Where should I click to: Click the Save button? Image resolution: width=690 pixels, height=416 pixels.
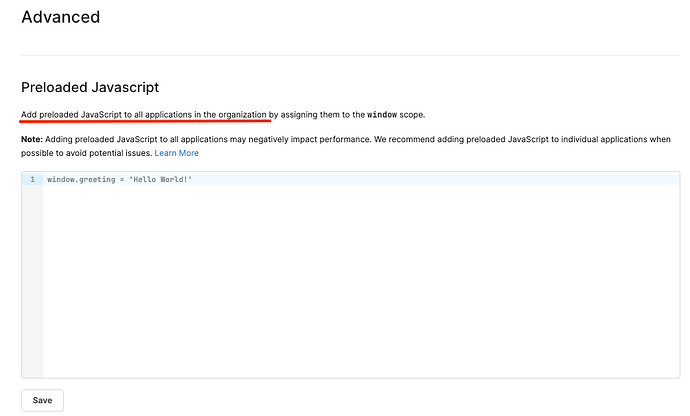(x=42, y=400)
